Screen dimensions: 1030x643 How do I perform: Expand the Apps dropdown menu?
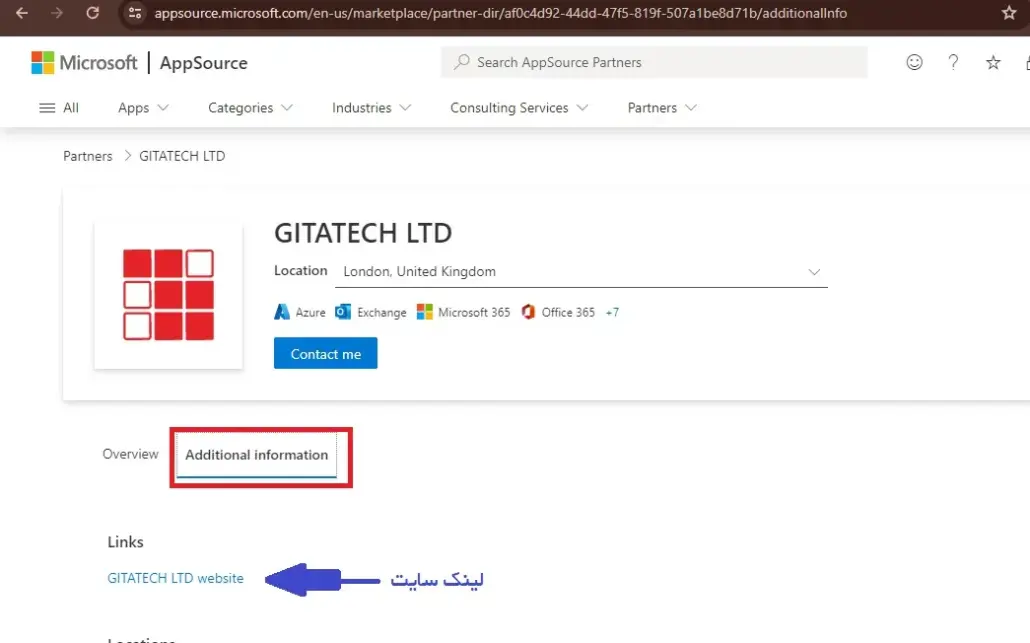(143, 108)
